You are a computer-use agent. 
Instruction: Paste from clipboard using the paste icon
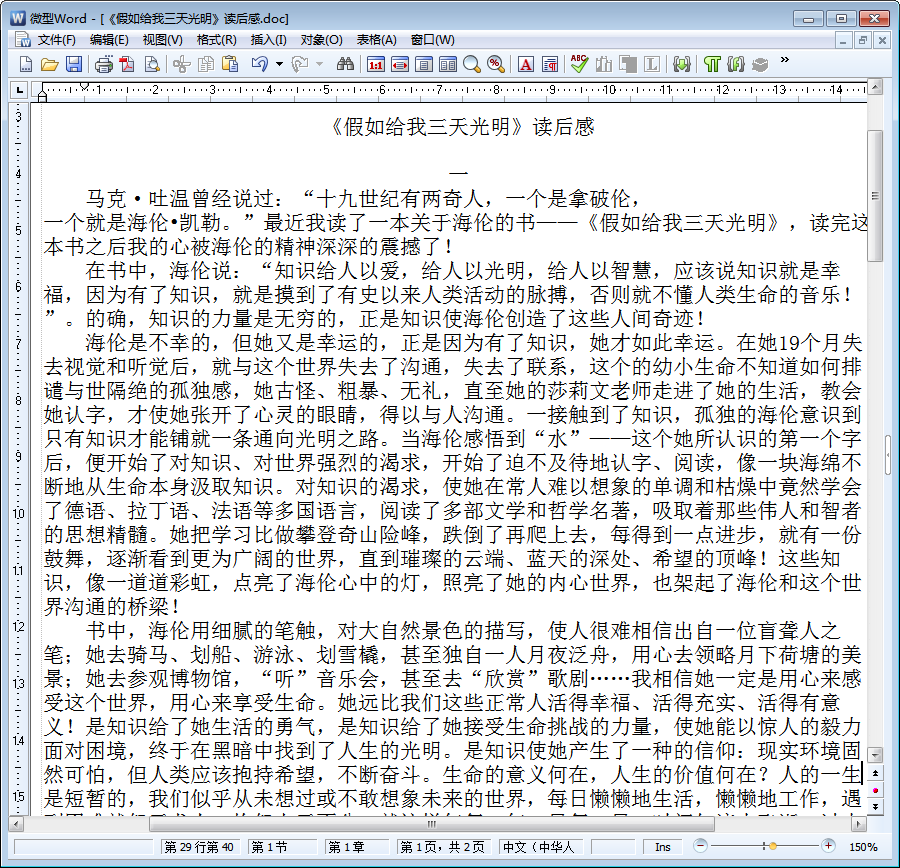click(230, 64)
